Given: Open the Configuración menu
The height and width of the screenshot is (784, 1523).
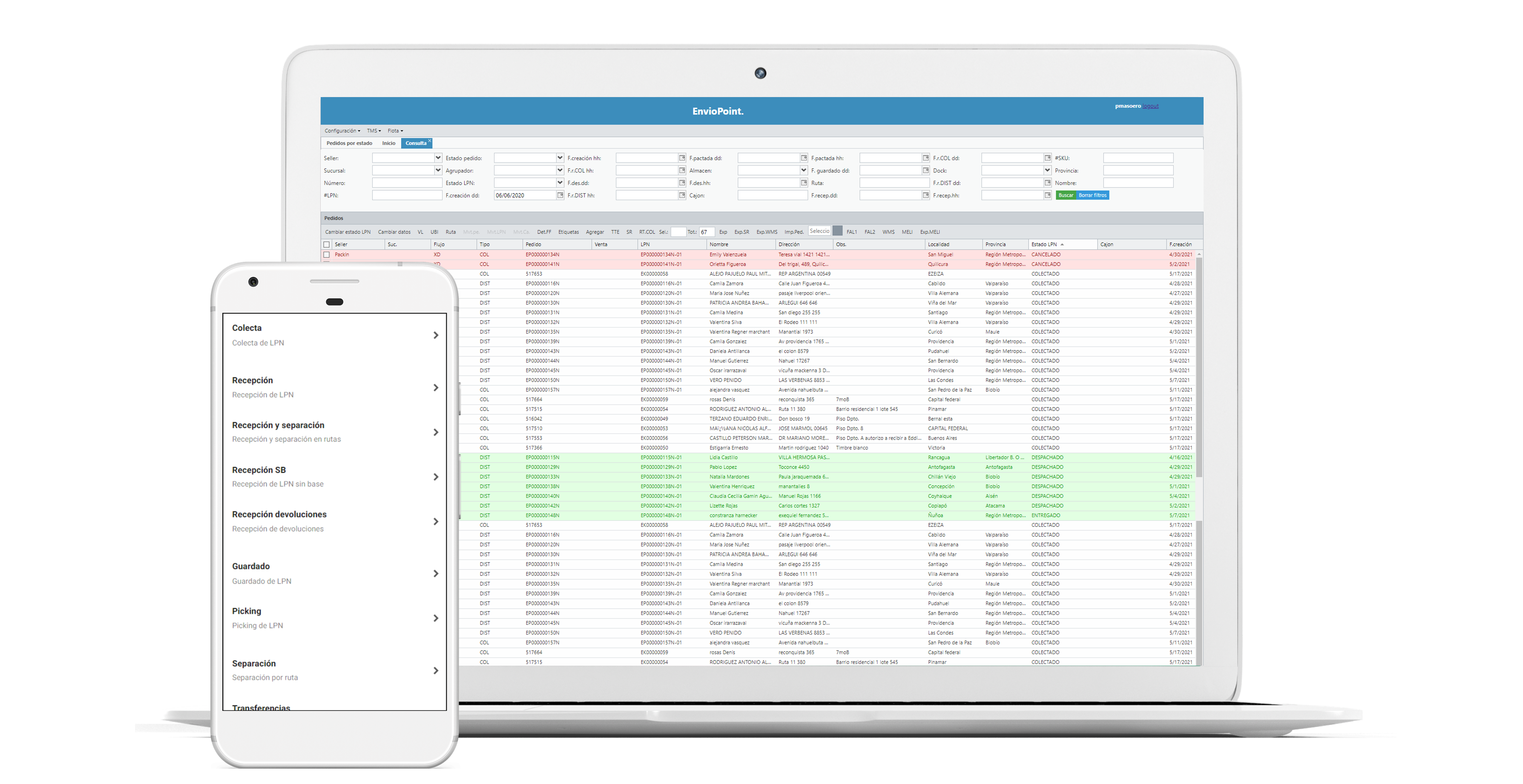Looking at the screenshot, I should pos(342,131).
